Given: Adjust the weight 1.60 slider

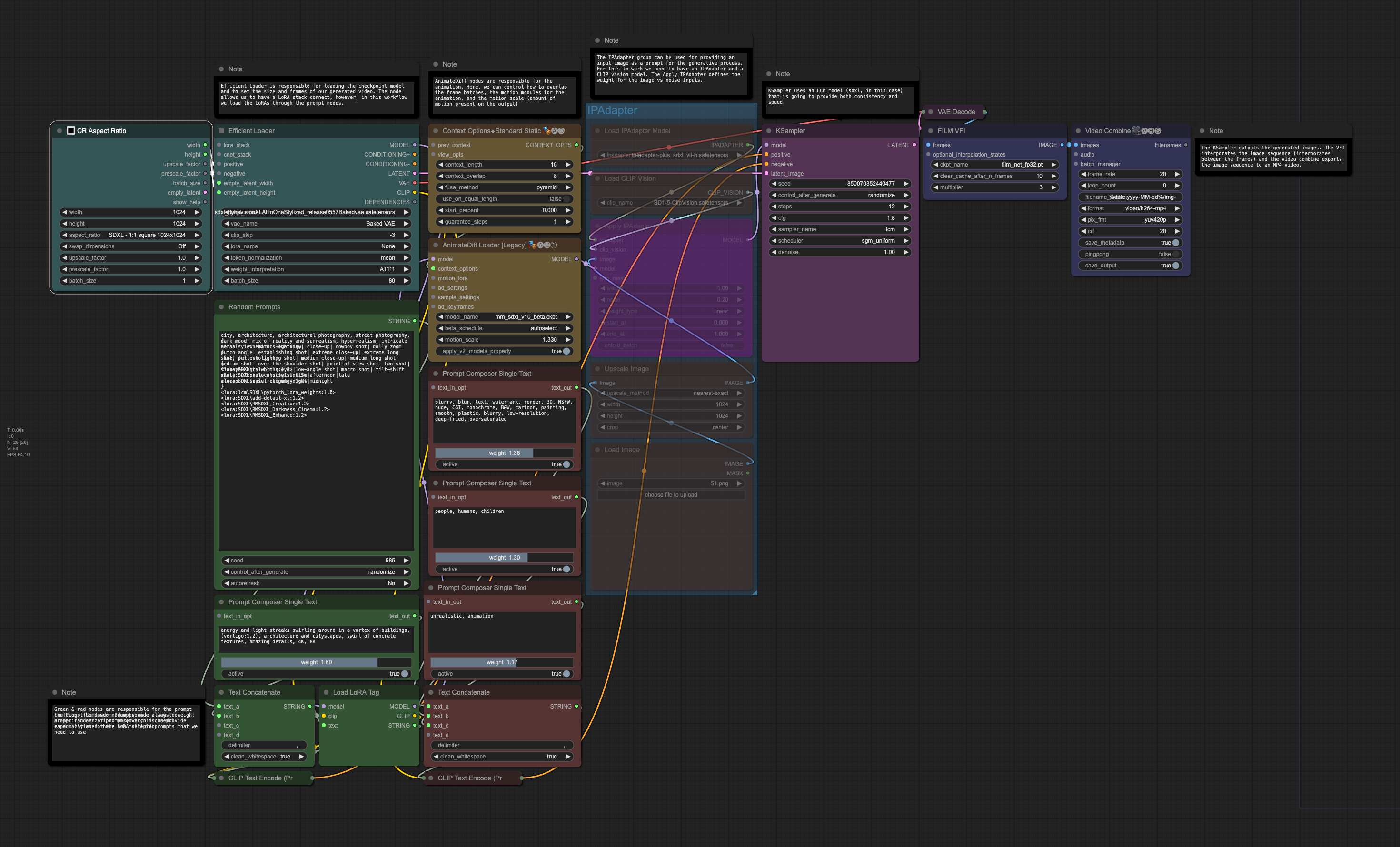Looking at the screenshot, I should pyautogui.click(x=316, y=662).
